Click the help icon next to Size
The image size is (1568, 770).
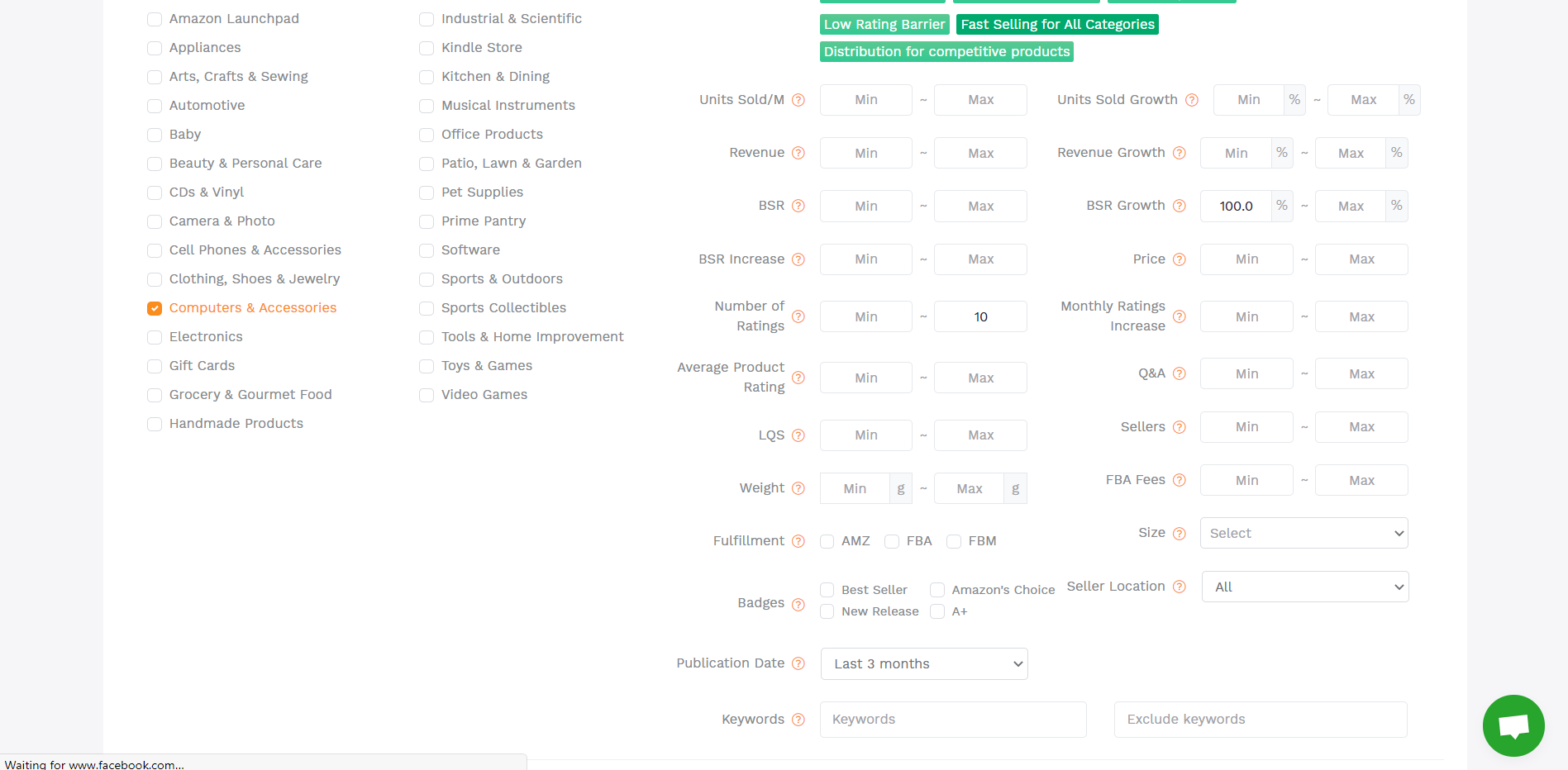(x=1180, y=534)
